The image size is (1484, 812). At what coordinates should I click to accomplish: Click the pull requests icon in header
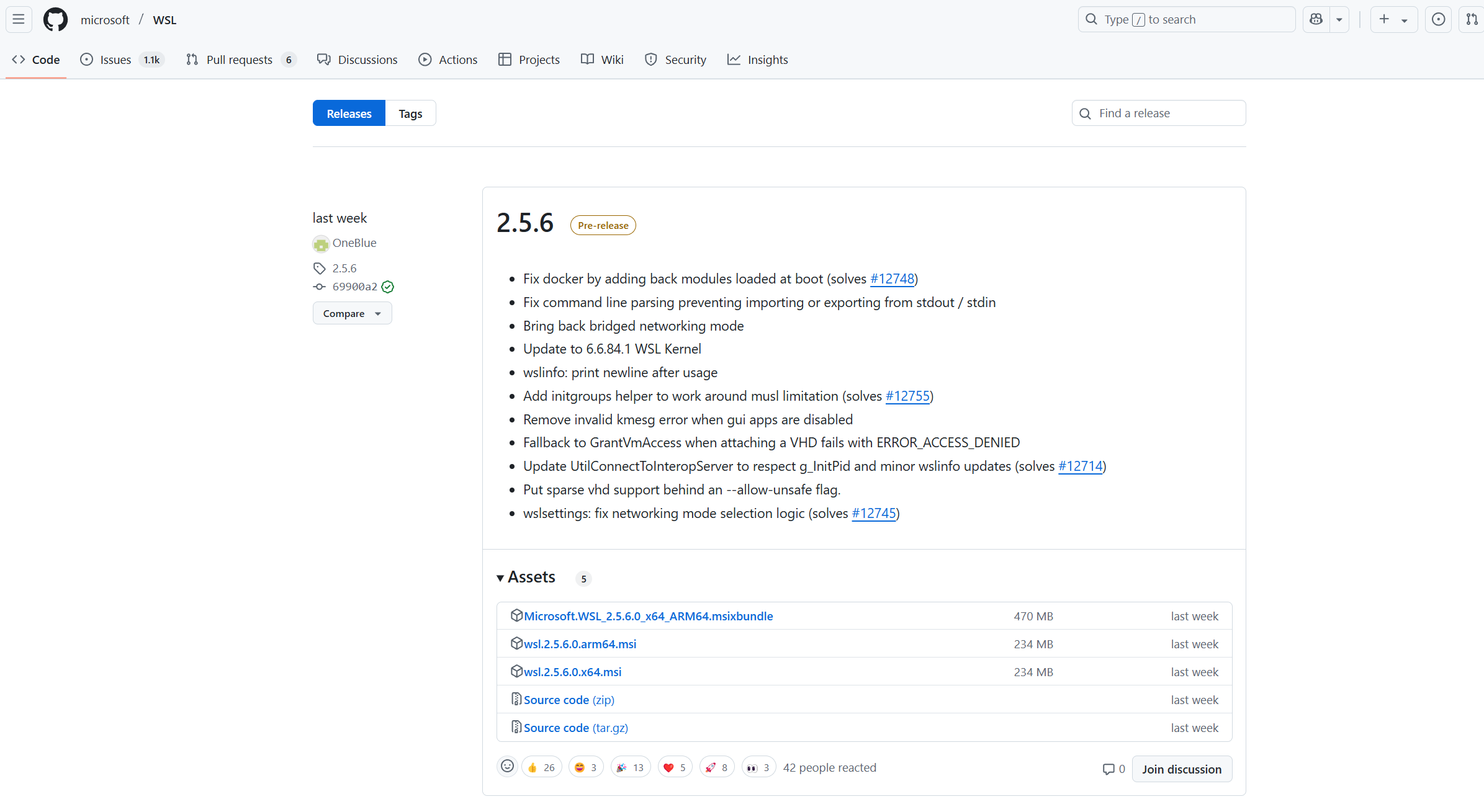click(x=1472, y=20)
